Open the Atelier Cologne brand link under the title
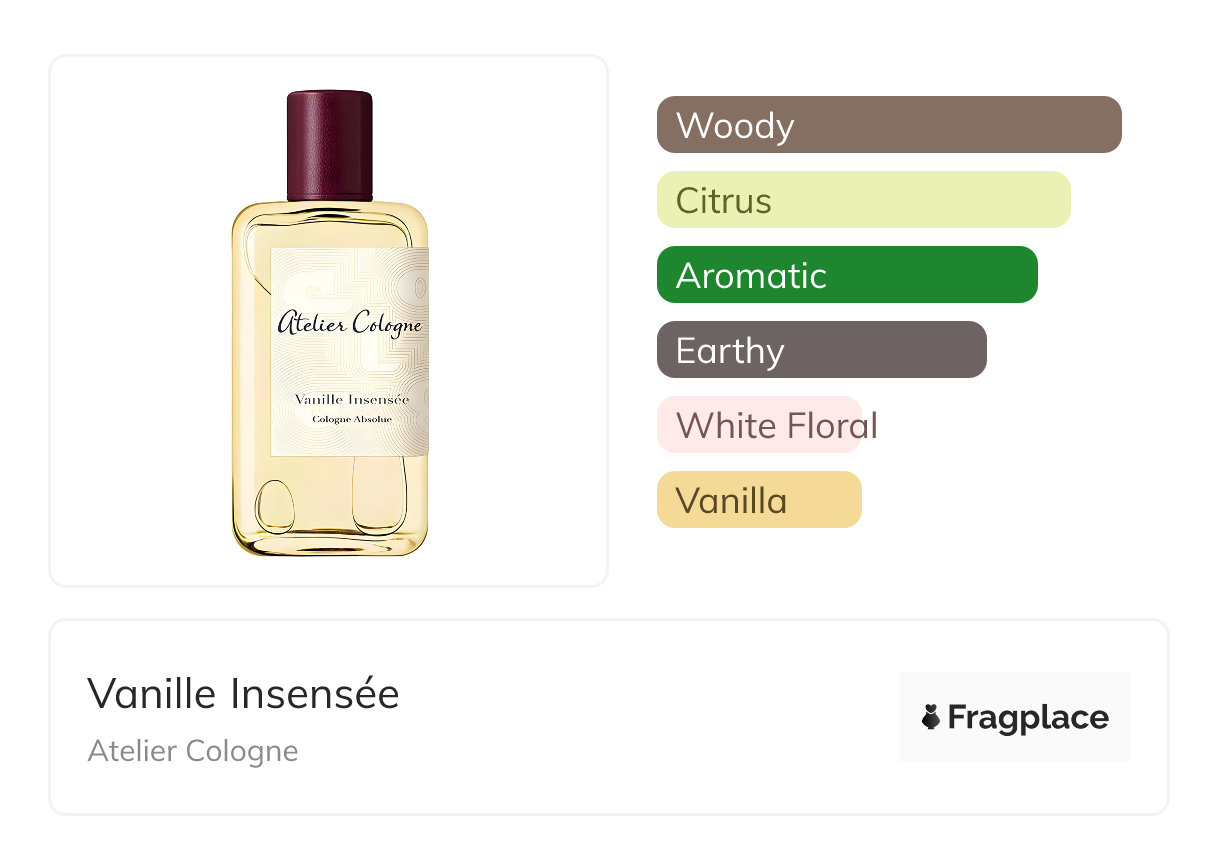1218x864 pixels. tap(193, 751)
